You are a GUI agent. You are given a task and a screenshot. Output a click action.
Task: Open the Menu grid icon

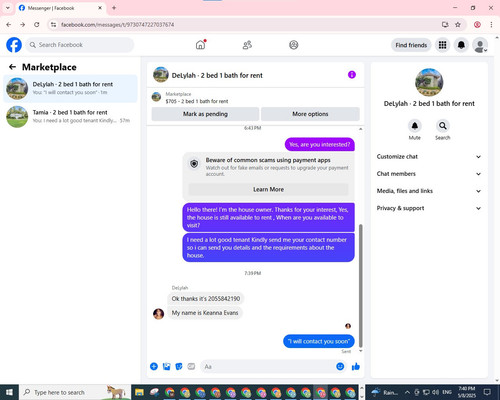442,45
